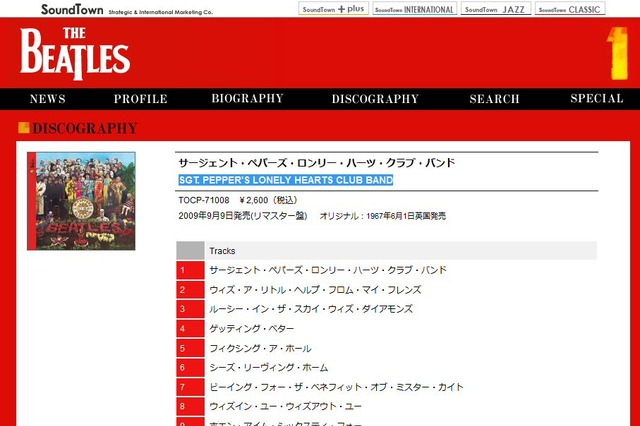
Task: Click the original release date 1967年6月1日英国発売
Action: [x=406, y=216]
